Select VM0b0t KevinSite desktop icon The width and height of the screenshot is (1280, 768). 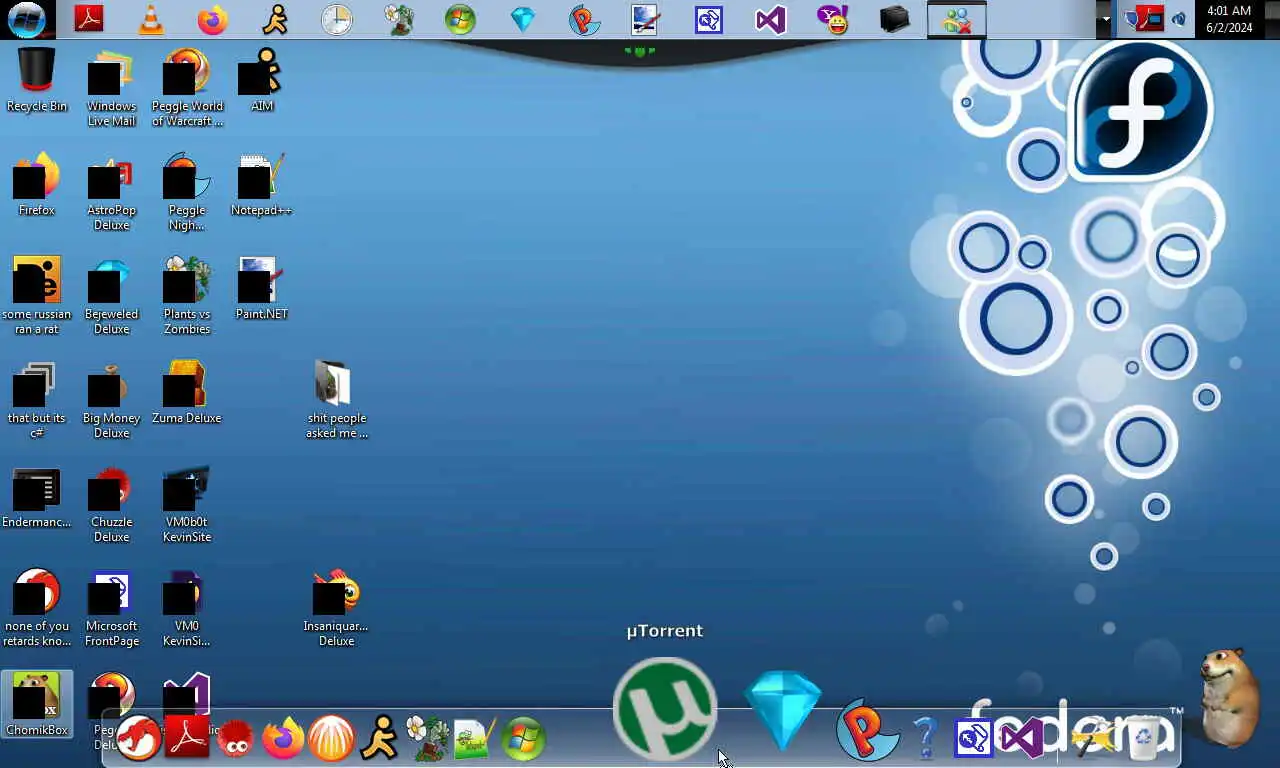coord(187,504)
